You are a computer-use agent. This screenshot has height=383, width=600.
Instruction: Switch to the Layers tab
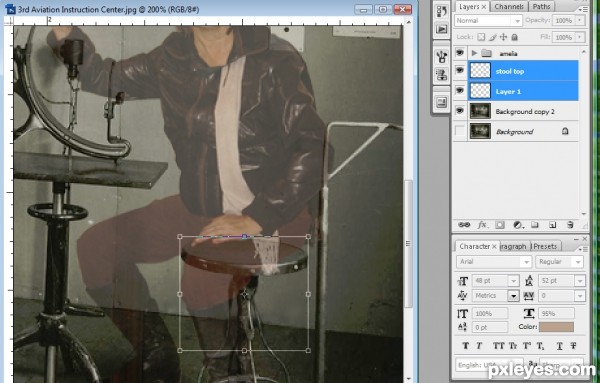469,7
